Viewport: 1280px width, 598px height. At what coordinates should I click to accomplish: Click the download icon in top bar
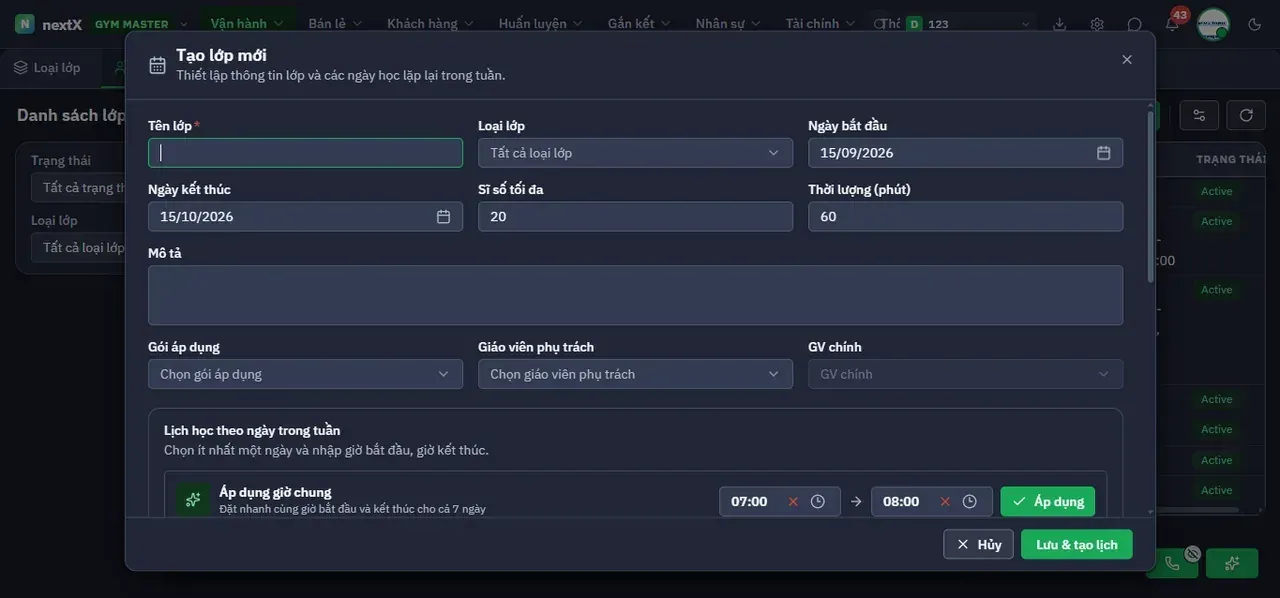(1060, 24)
